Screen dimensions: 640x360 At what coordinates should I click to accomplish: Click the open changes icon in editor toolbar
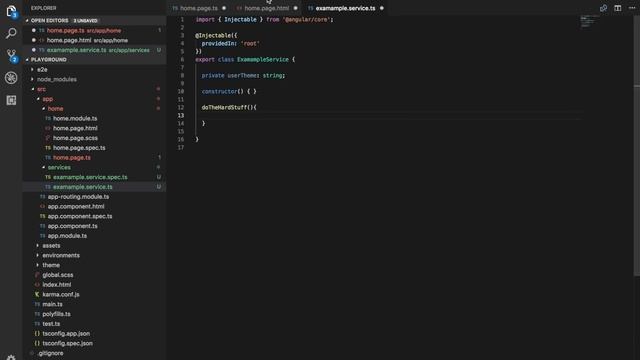[603, 8]
